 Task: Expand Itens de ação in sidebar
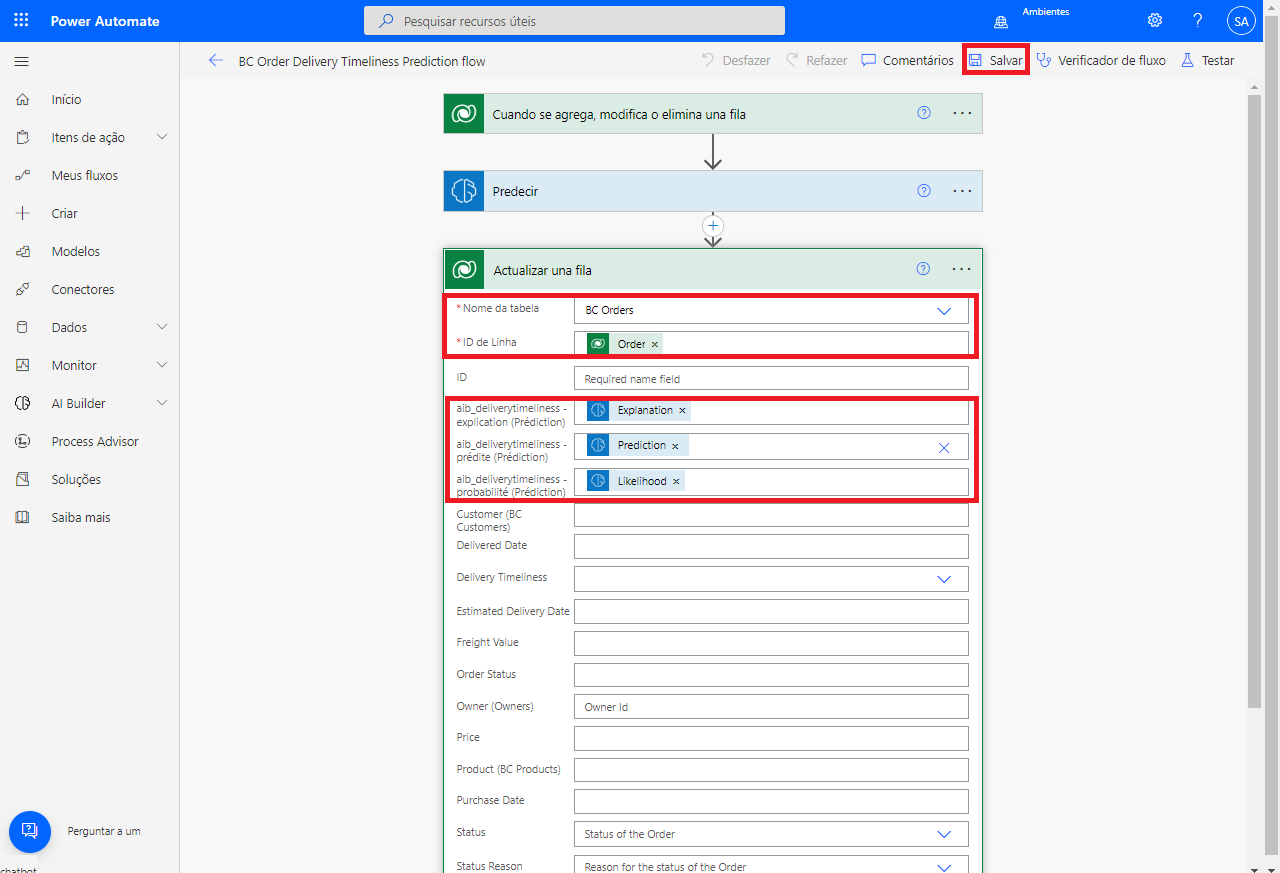[x=162, y=137]
